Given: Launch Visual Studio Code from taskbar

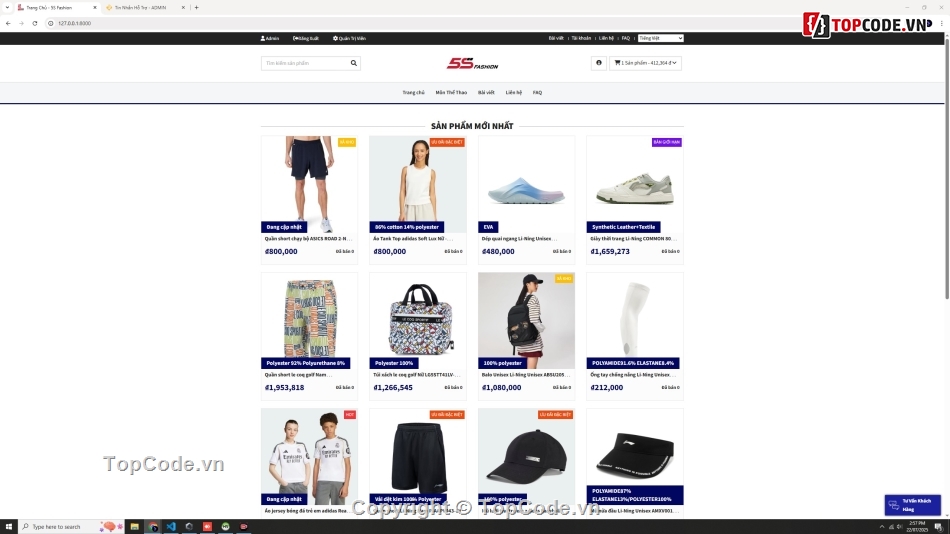Looking at the screenshot, I should pos(171,527).
